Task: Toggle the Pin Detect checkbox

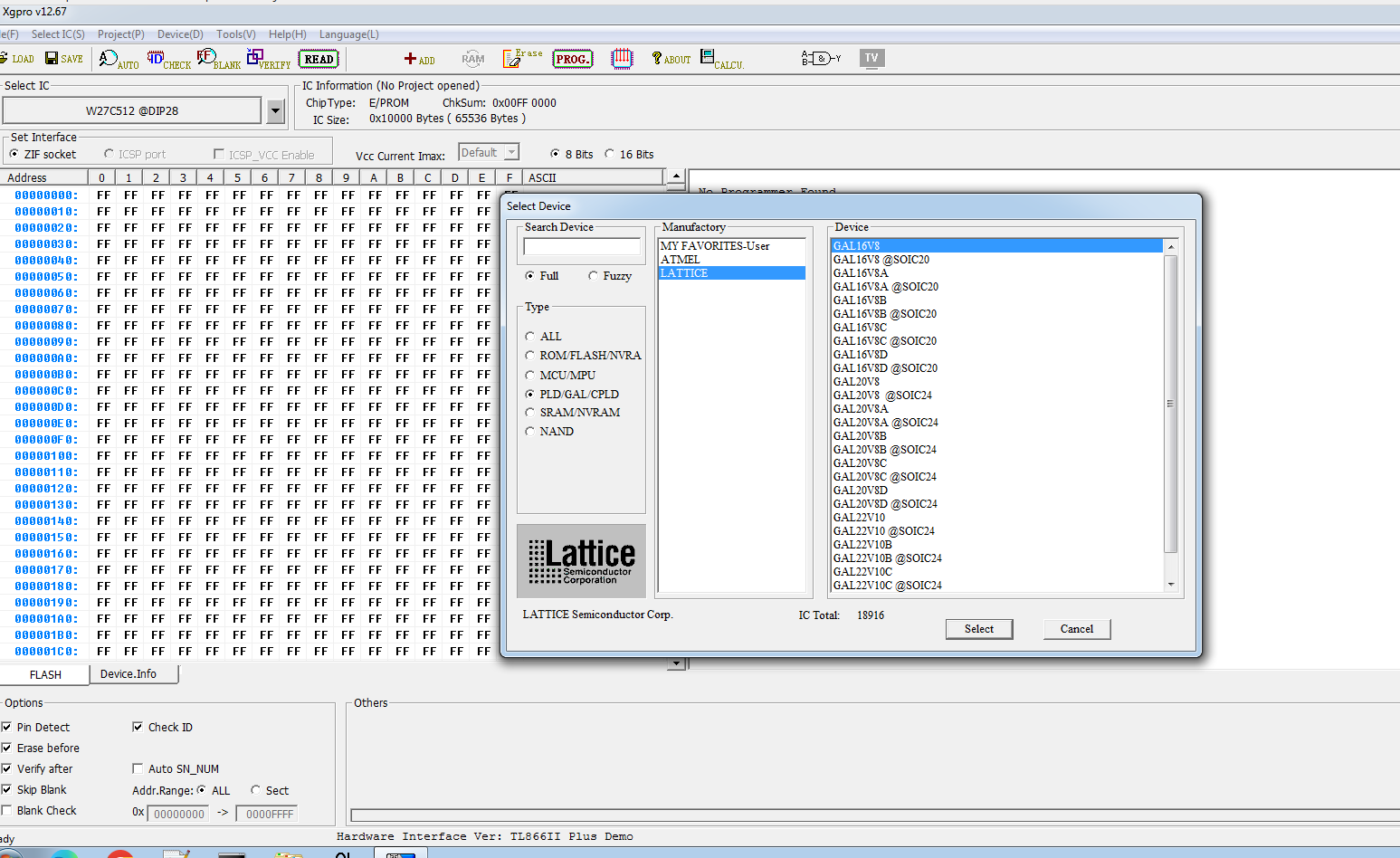Action: coord(6,727)
